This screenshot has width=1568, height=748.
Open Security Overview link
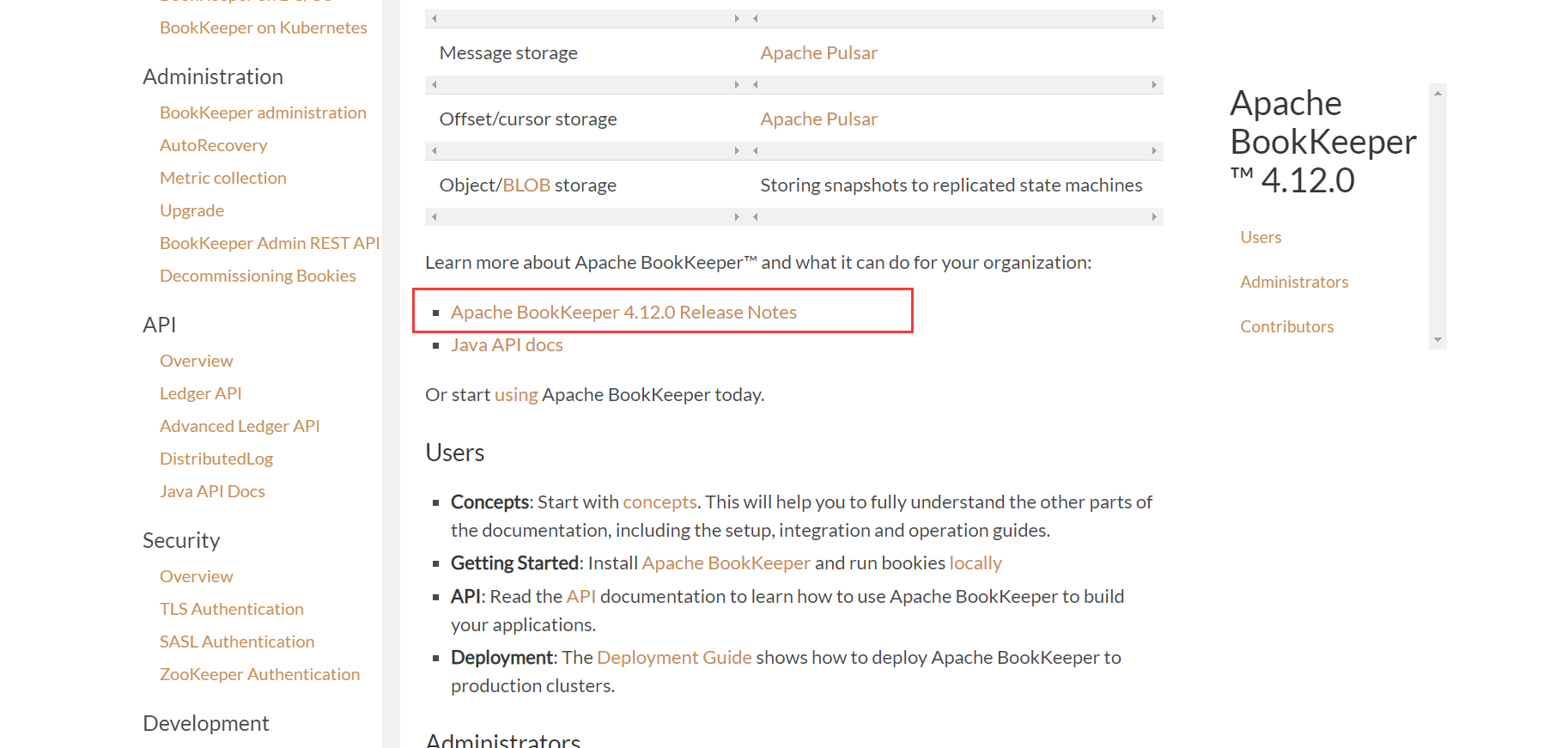pyautogui.click(x=196, y=576)
